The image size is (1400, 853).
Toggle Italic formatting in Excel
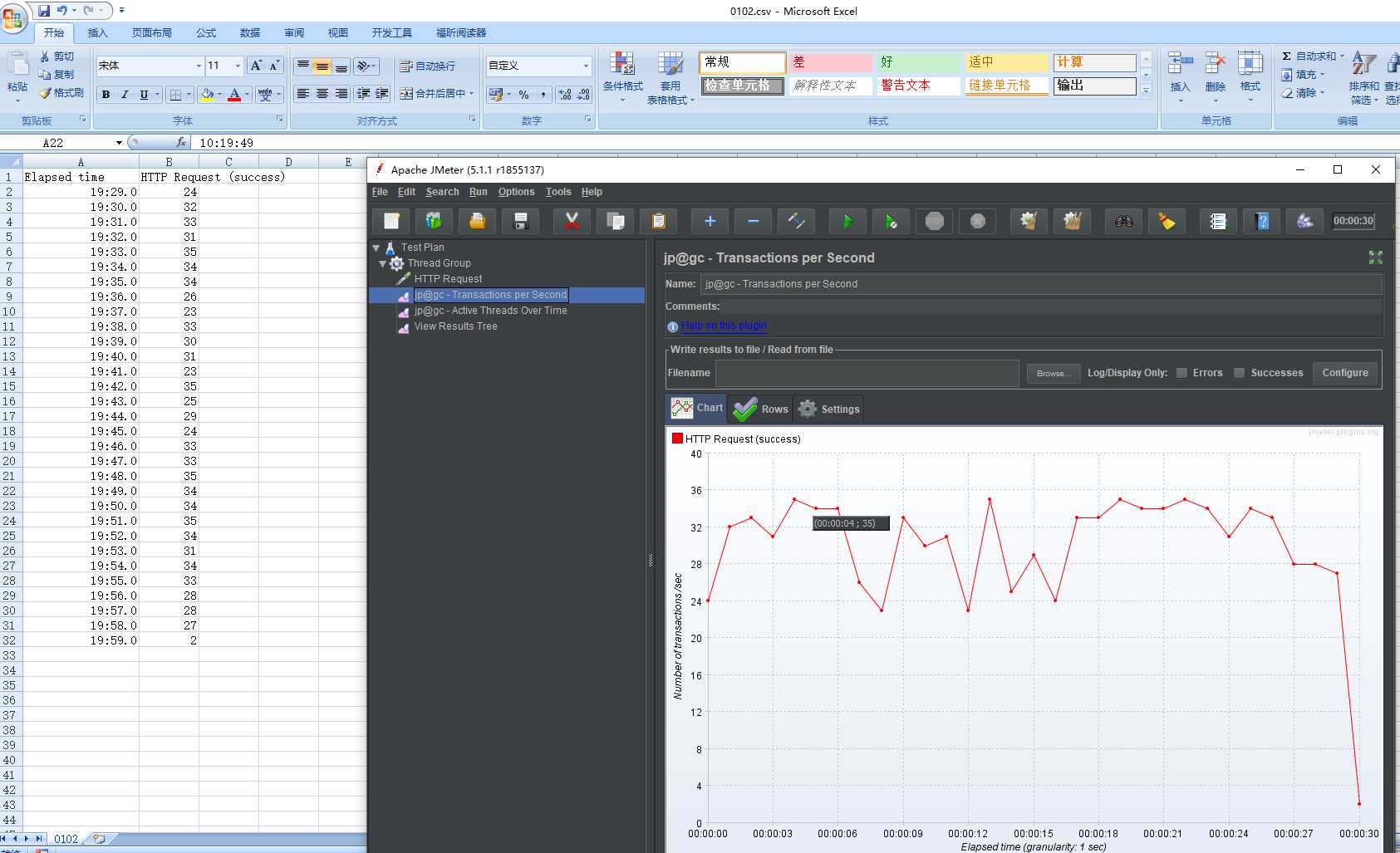pos(125,95)
